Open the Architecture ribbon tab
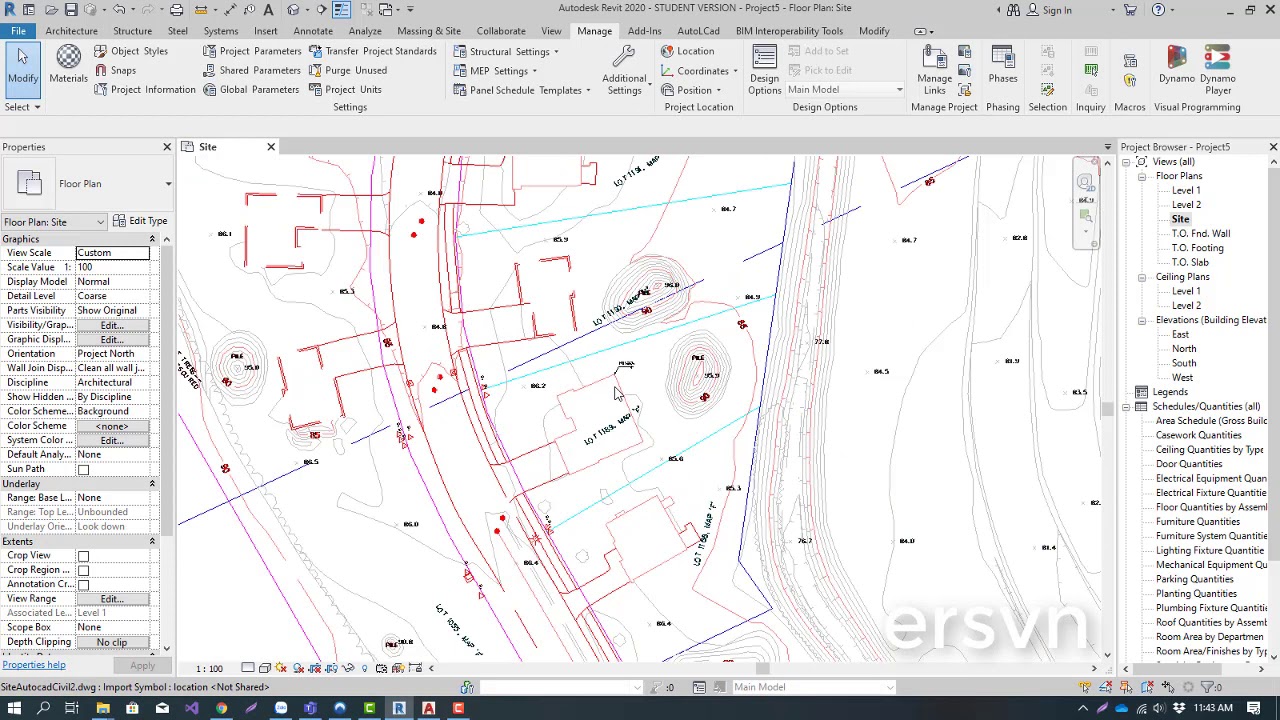This screenshot has height=720, width=1280. [71, 31]
